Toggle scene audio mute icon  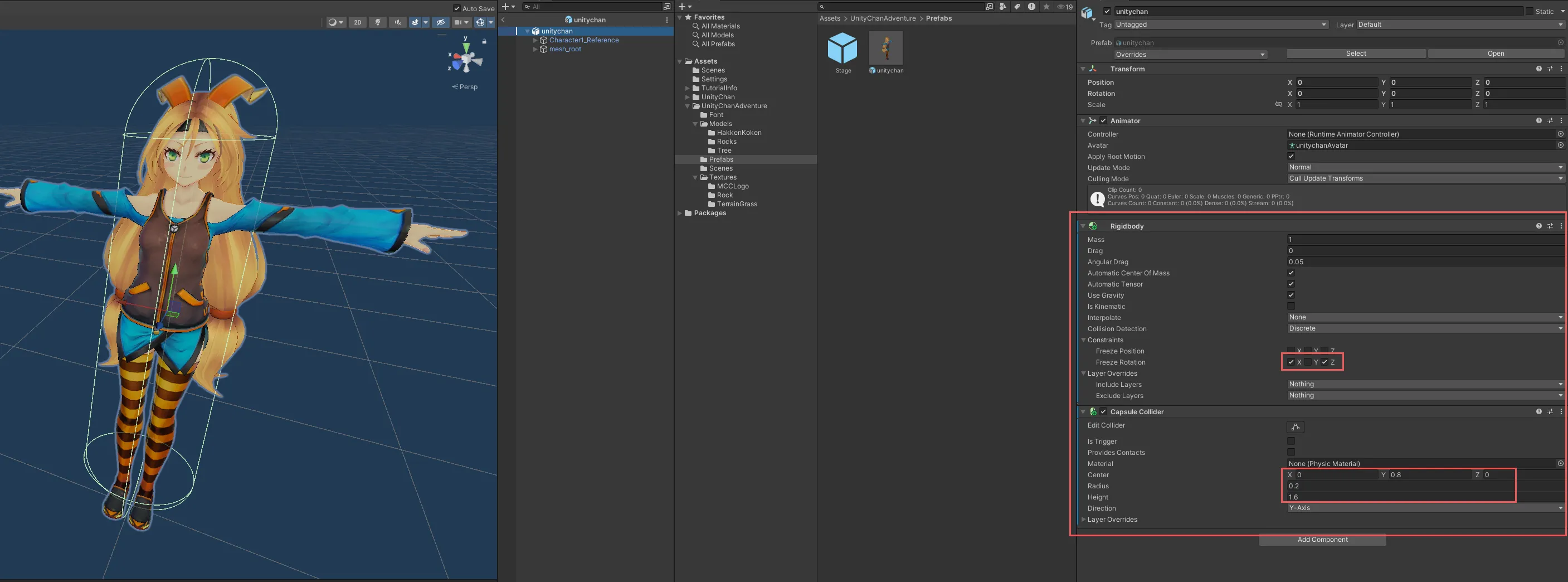[397, 22]
